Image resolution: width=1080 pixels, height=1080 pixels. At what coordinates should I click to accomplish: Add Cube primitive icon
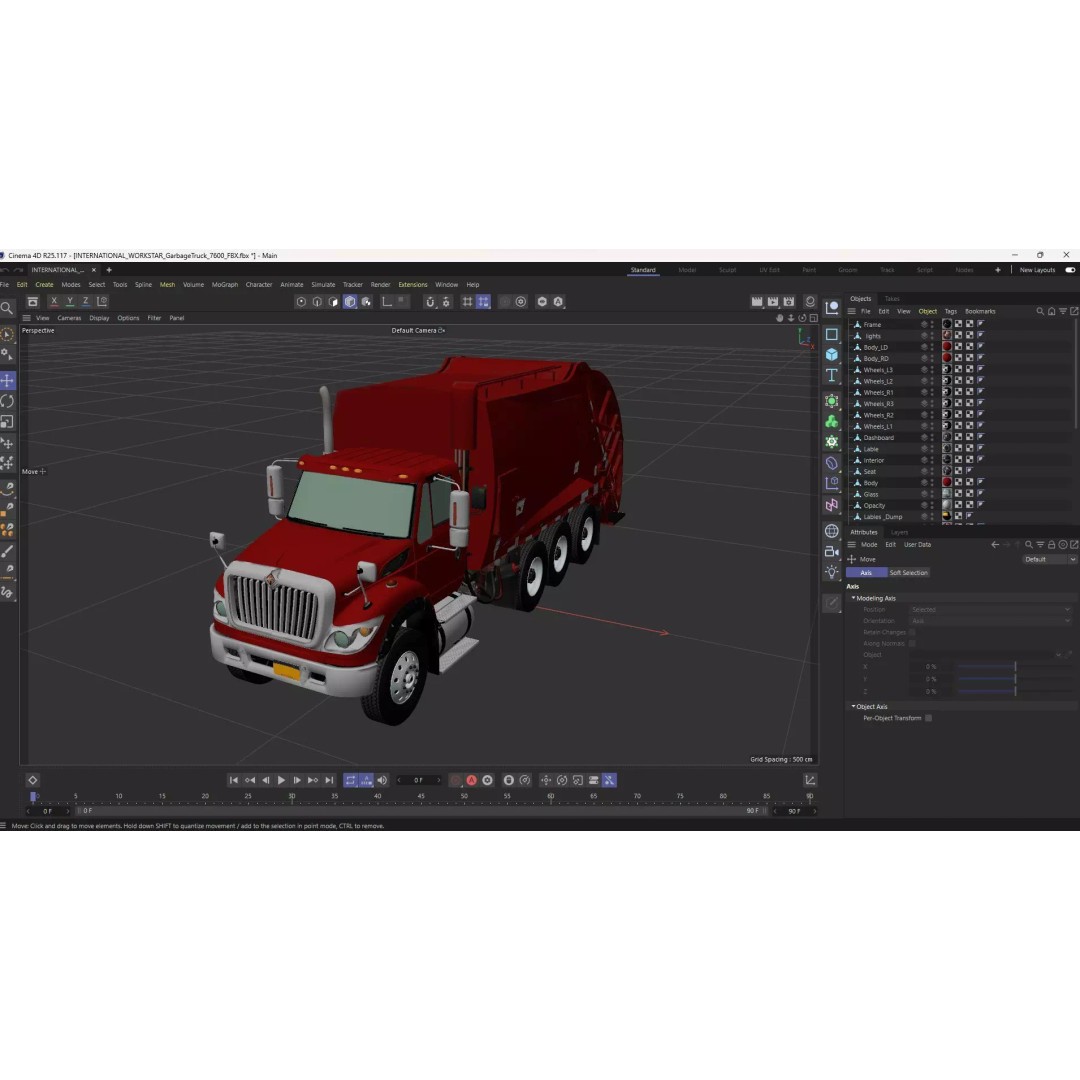tap(832, 354)
